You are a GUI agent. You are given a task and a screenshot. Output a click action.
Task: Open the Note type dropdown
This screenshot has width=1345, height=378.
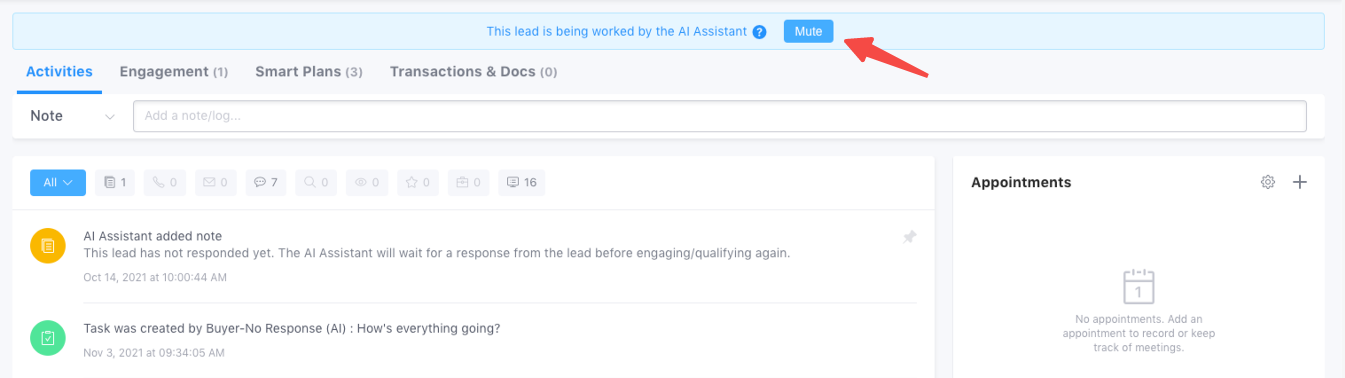[73, 116]
